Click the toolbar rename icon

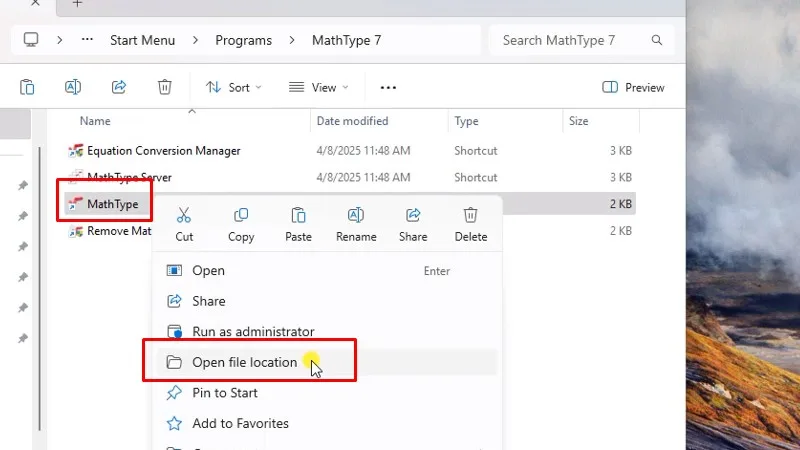73,87
